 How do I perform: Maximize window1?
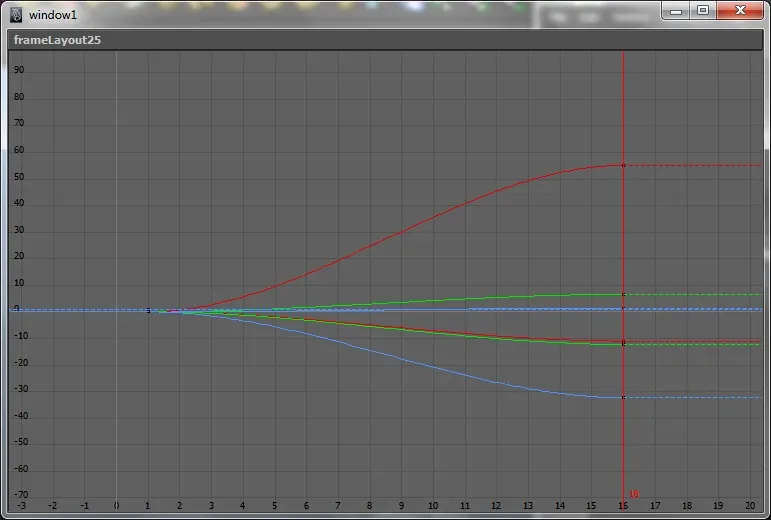[x=703, y=10]
